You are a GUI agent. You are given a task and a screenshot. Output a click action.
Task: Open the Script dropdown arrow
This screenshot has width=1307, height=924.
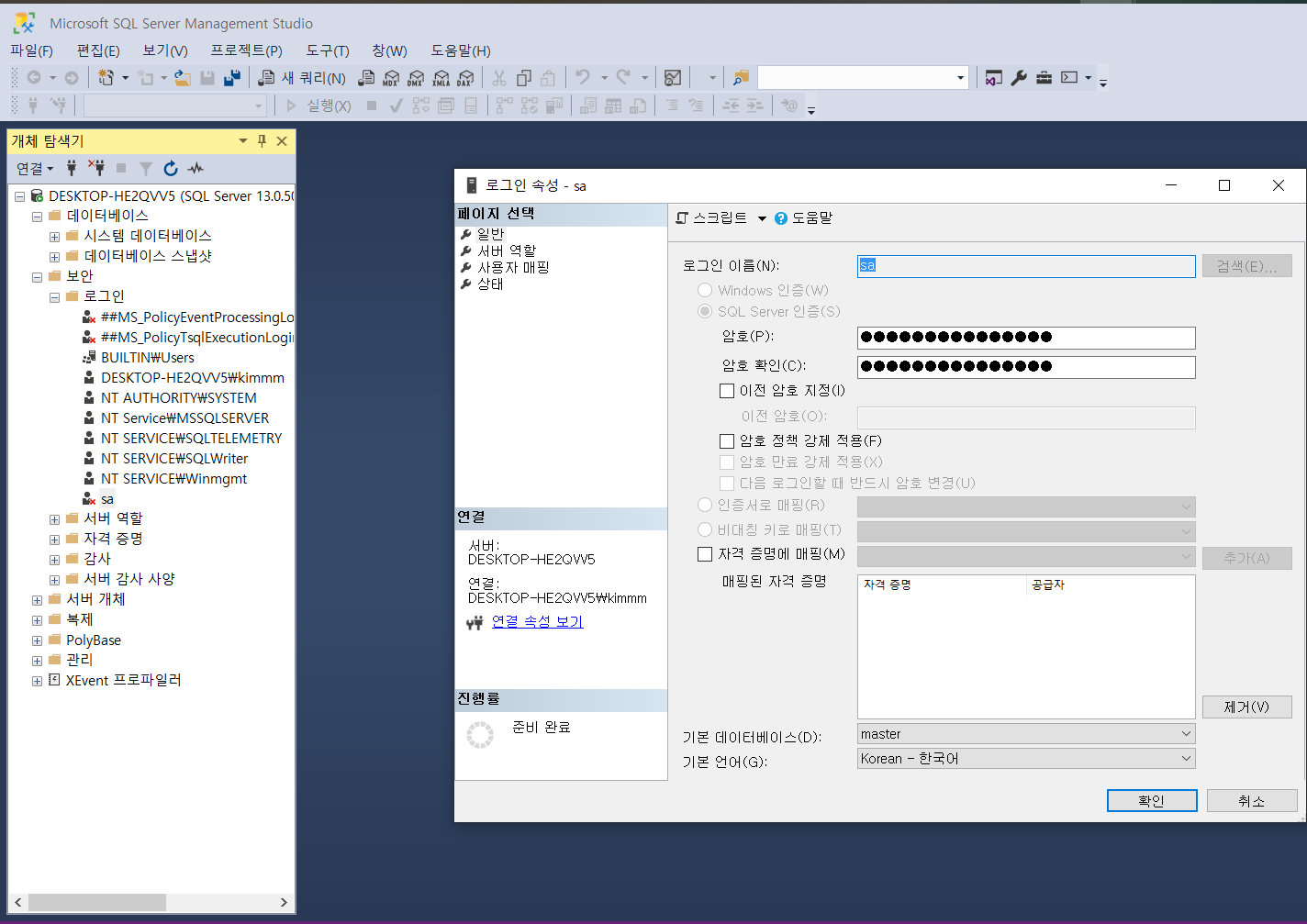[x=762, y=218]
